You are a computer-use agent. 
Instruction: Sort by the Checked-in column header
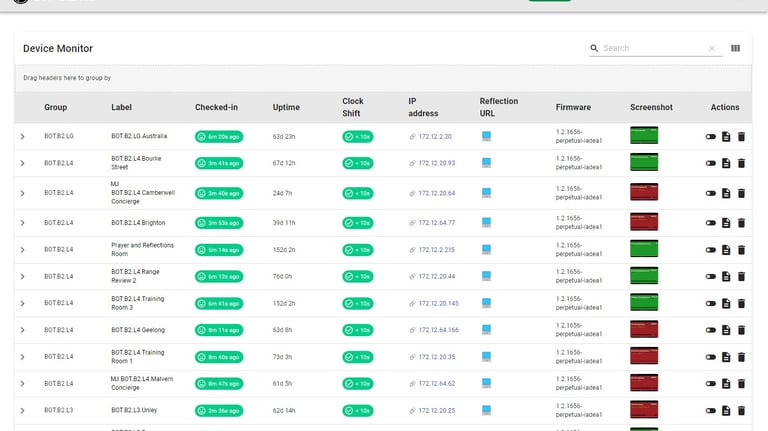click(216, 107)
